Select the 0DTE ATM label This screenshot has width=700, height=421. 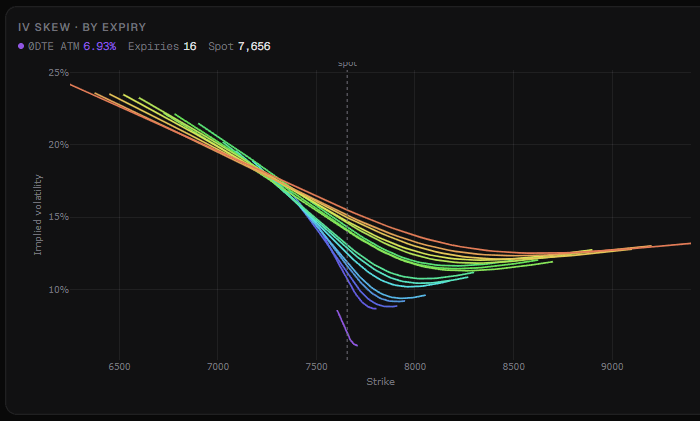point(54,46)
